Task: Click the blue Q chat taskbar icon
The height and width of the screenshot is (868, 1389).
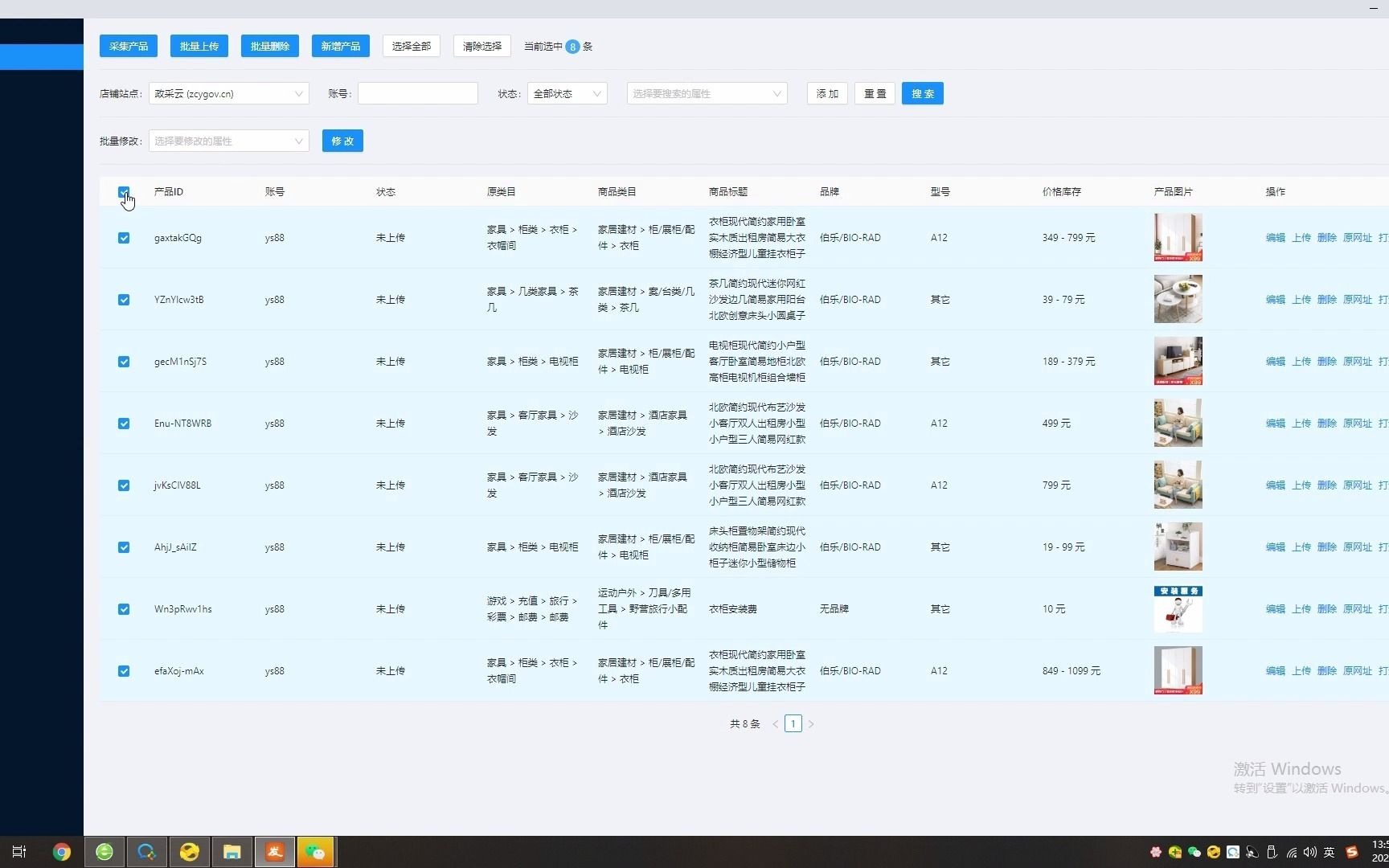Action: (x=146, y=852)
